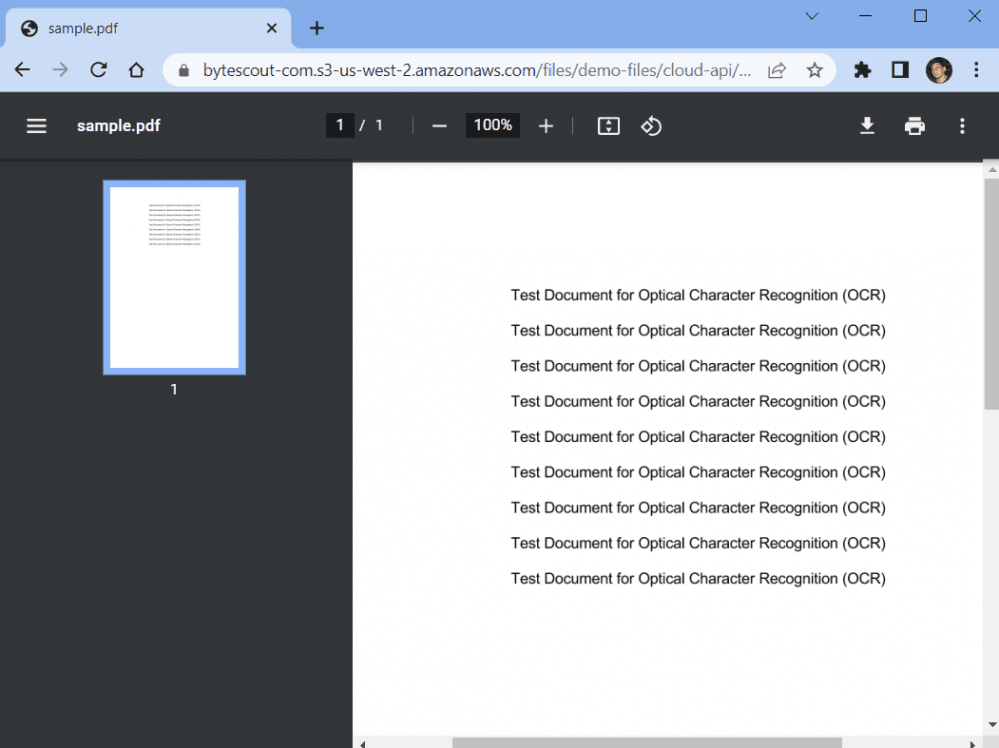Click the zoom in plus button

pos(546,126)
